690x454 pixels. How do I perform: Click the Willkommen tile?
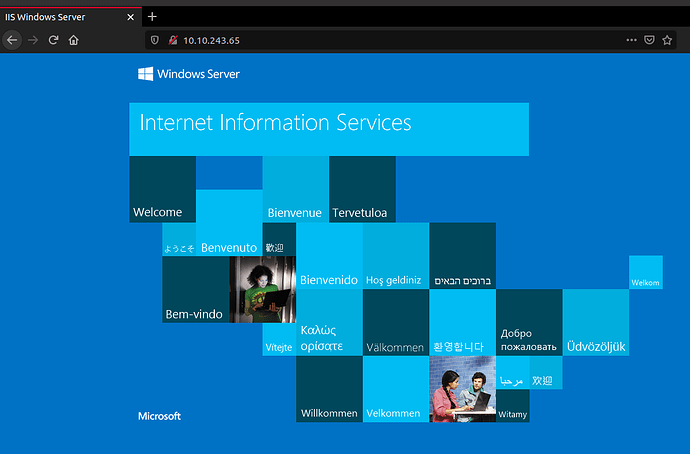[329, 389]
